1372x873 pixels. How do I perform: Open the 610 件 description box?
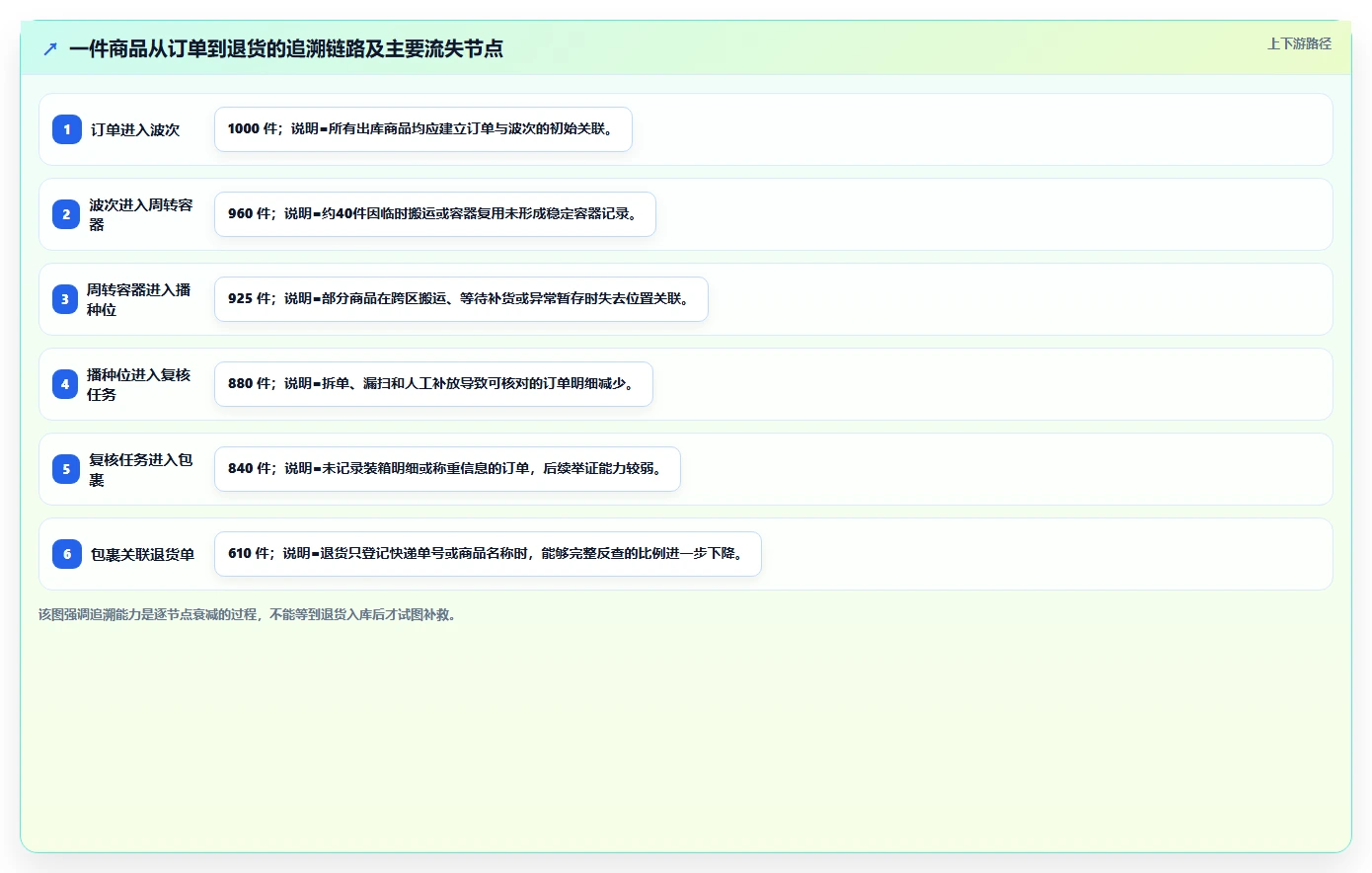pyautogui.click(x=488, y=554)
